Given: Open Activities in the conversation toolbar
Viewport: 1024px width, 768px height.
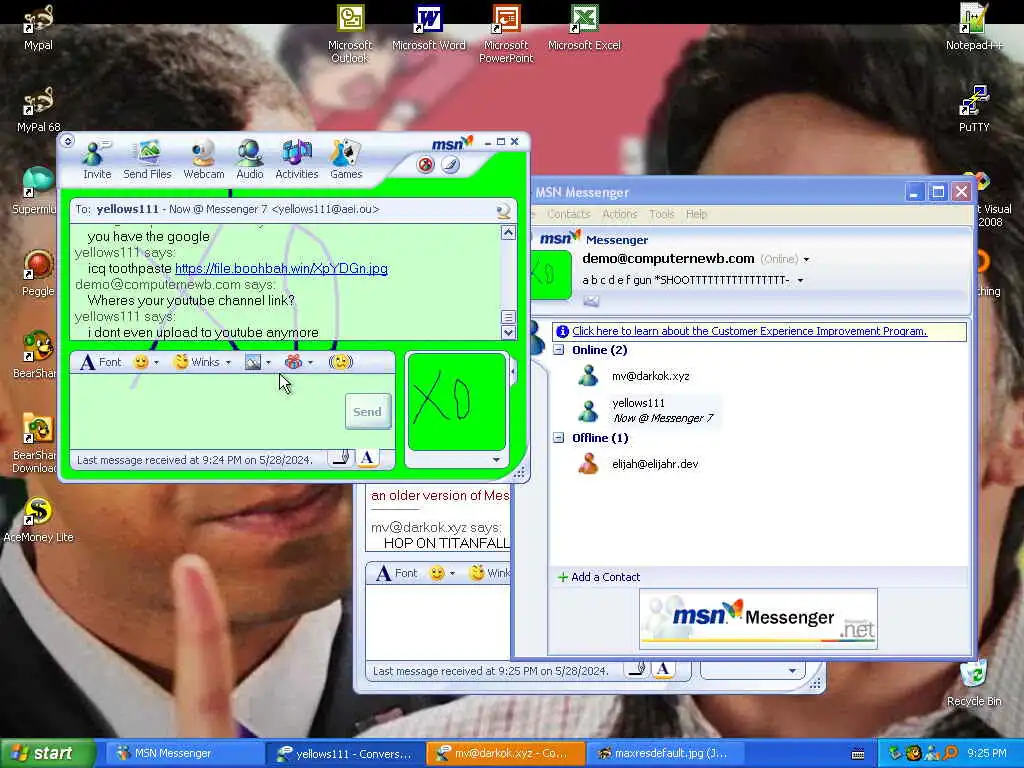Looking at the screenshot, I should coord(296,159).
